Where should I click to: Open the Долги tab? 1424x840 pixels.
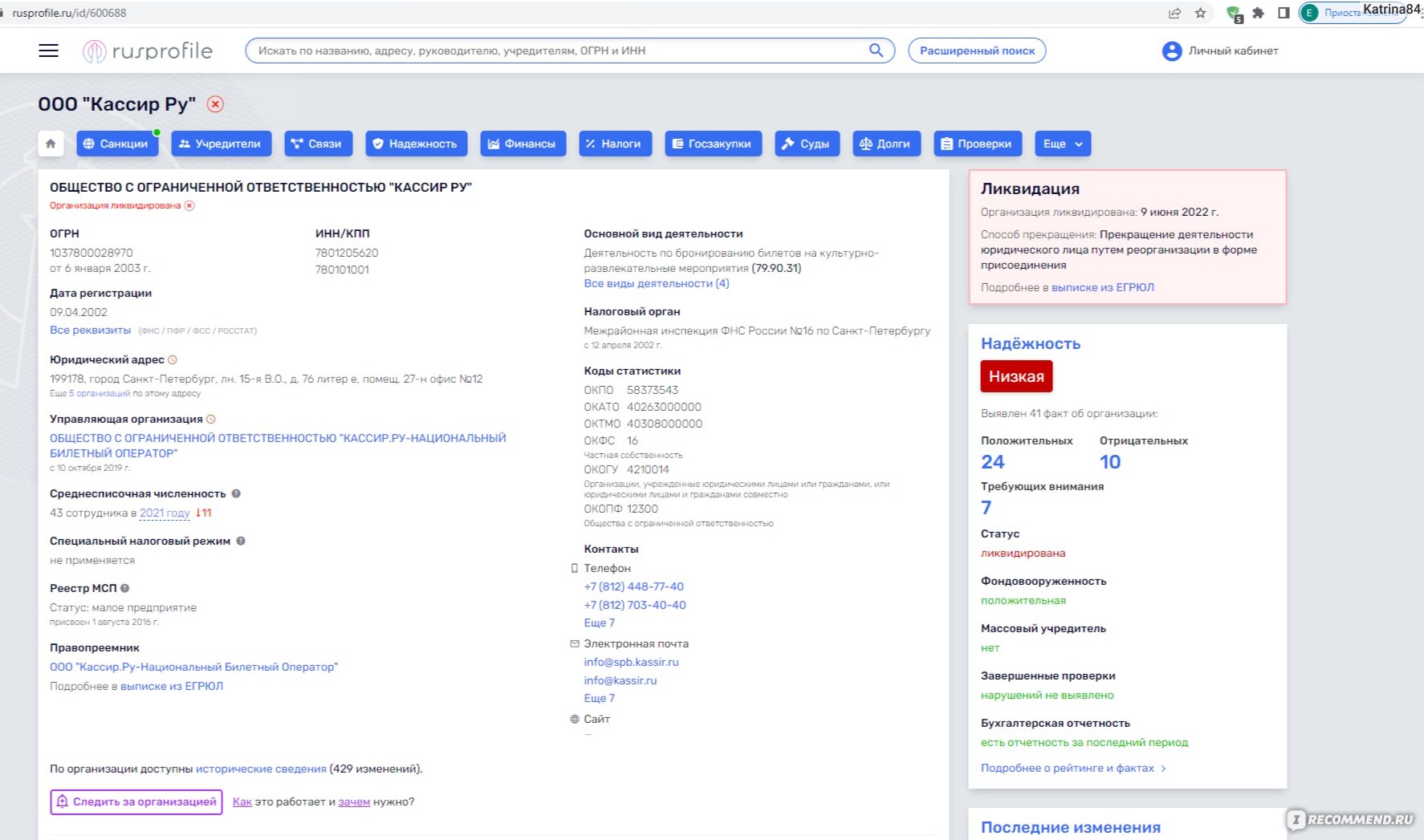886,144
